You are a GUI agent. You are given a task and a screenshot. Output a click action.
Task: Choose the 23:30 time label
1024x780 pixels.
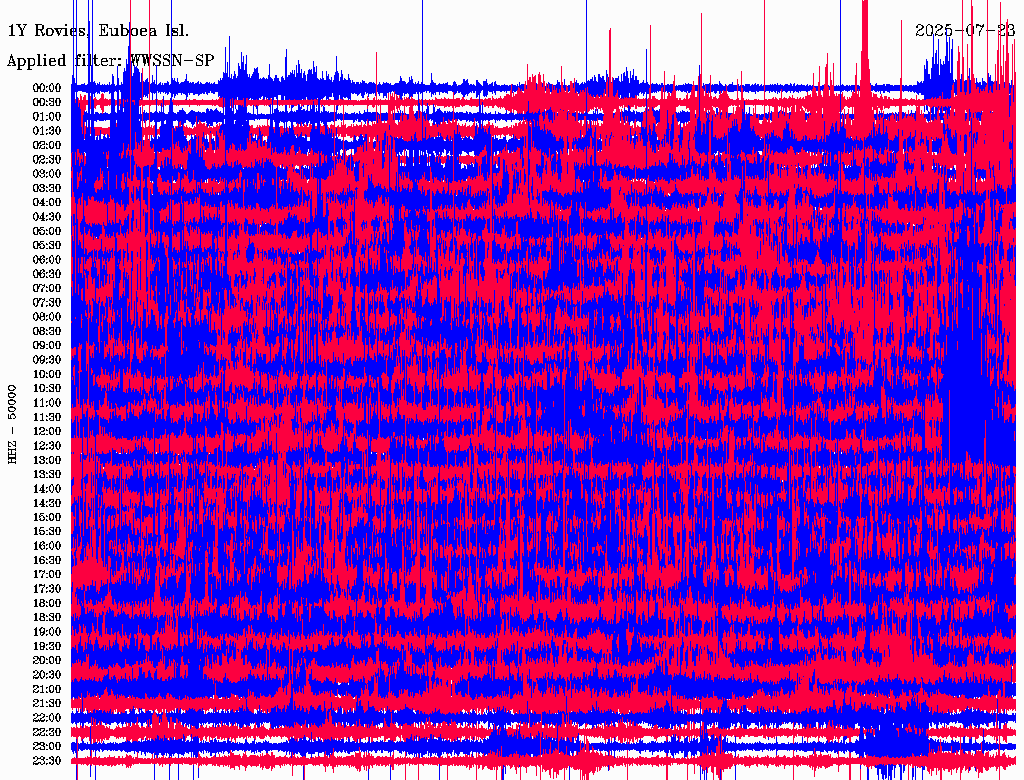click(x=47, y=760)
